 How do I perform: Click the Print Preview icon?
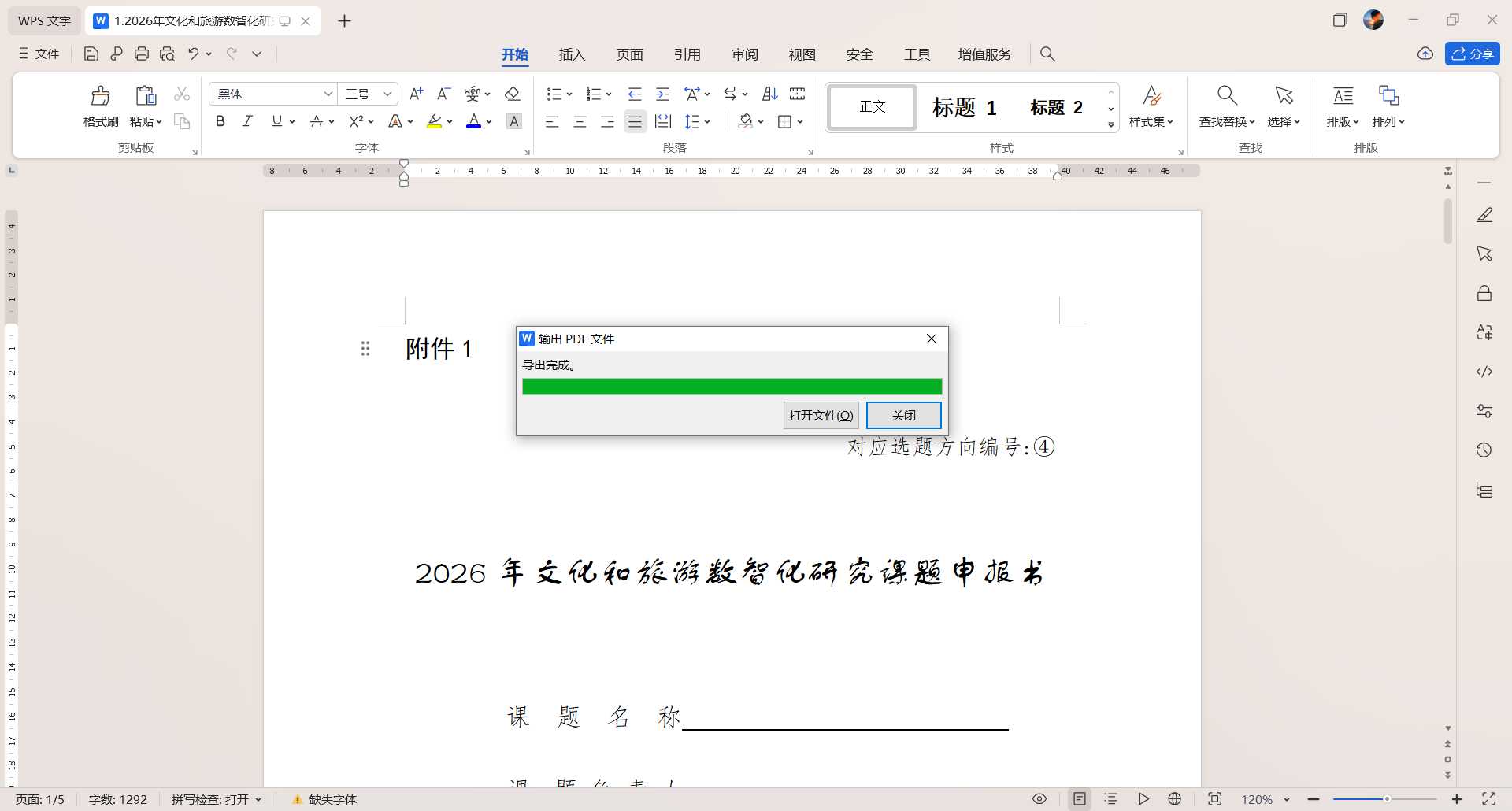pos(167,54)
